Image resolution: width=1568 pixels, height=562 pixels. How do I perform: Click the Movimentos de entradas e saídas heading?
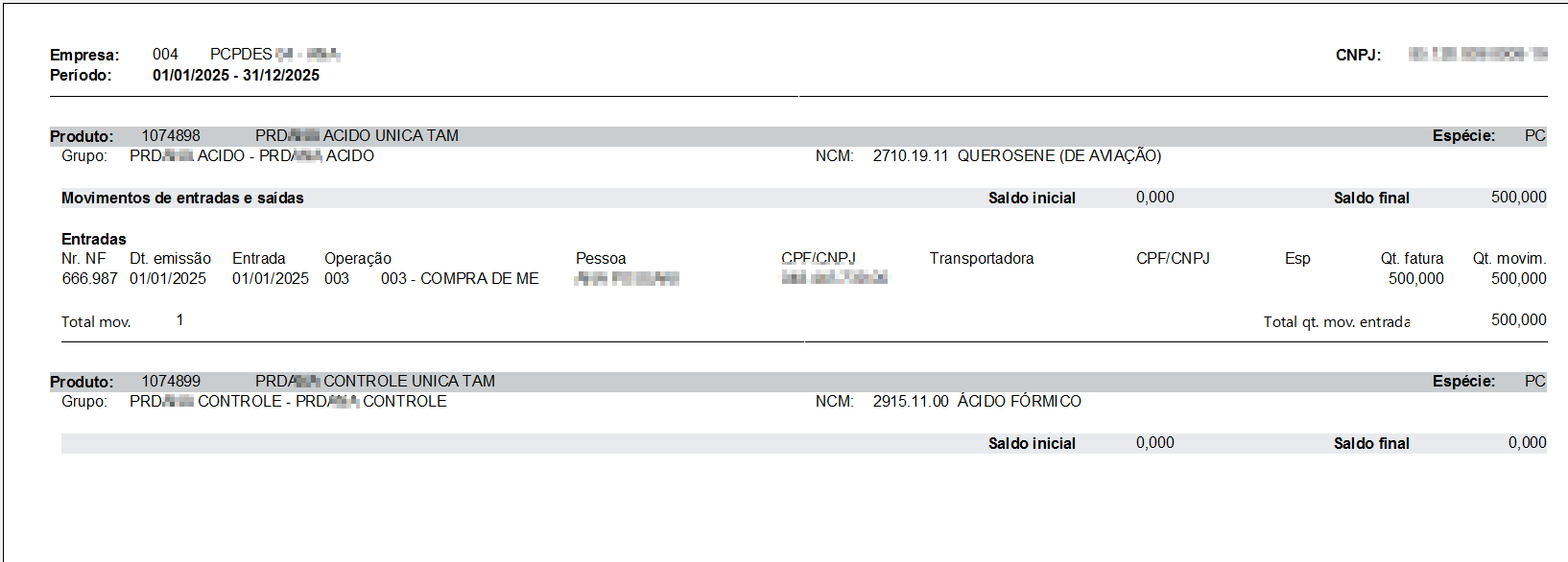[182, 198]
